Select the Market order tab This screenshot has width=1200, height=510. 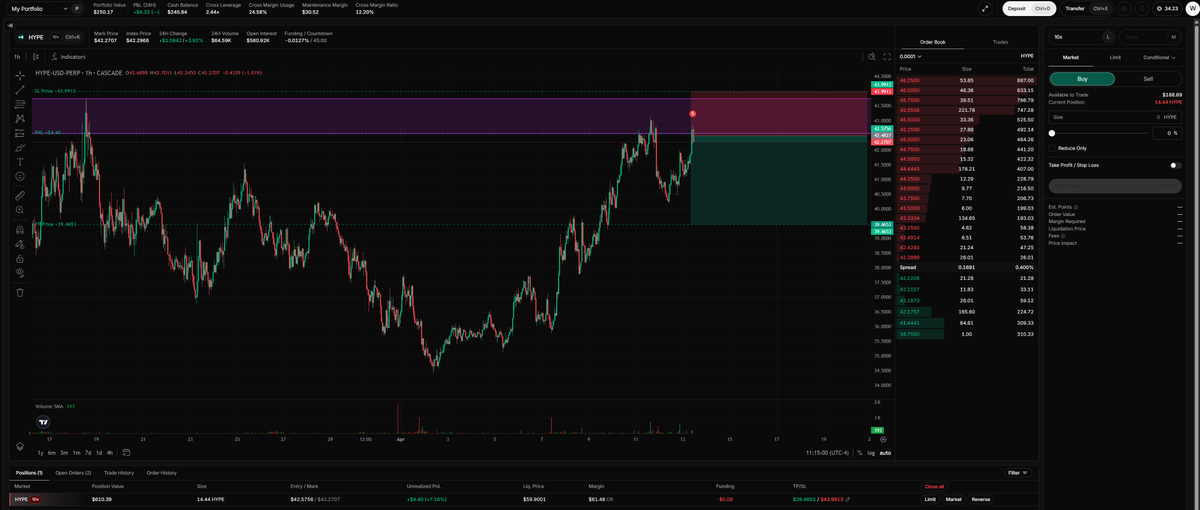pos(1071,58)
